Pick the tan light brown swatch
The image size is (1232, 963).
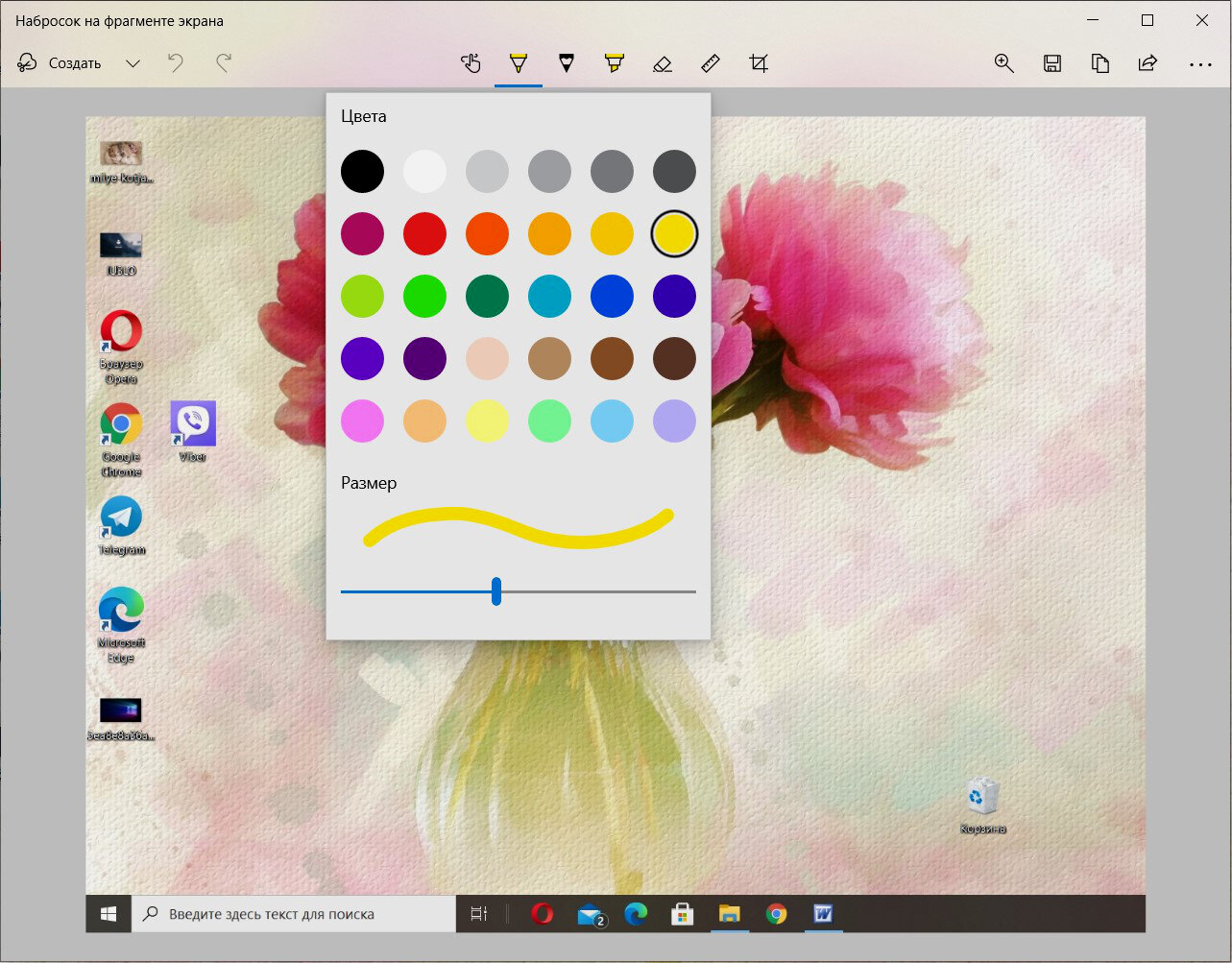tap(549, 358)
